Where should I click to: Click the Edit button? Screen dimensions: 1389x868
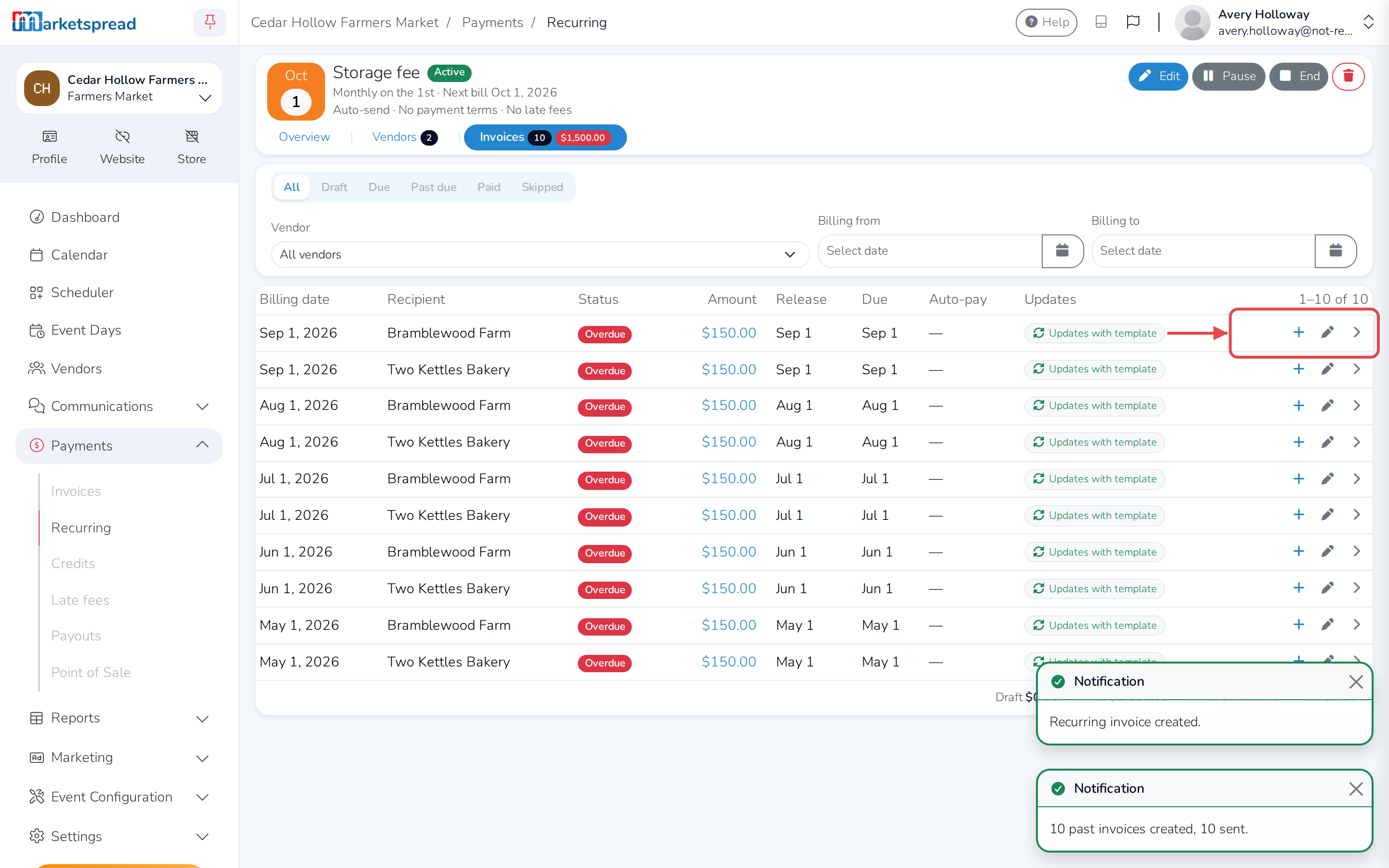click(x=1157, y=76)
